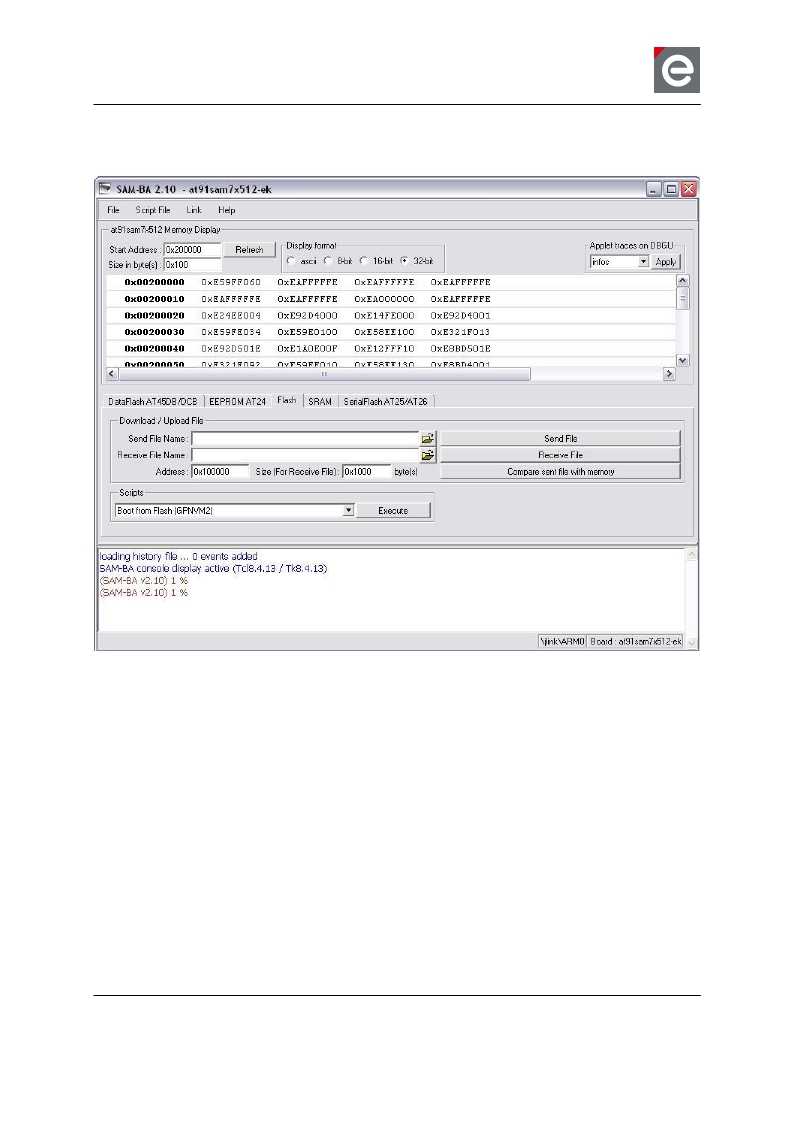Image resolution: width=794 pixels, height=1122 pixels.
Task: Click memory display scroll up arrow
Action: pos(682,281)
